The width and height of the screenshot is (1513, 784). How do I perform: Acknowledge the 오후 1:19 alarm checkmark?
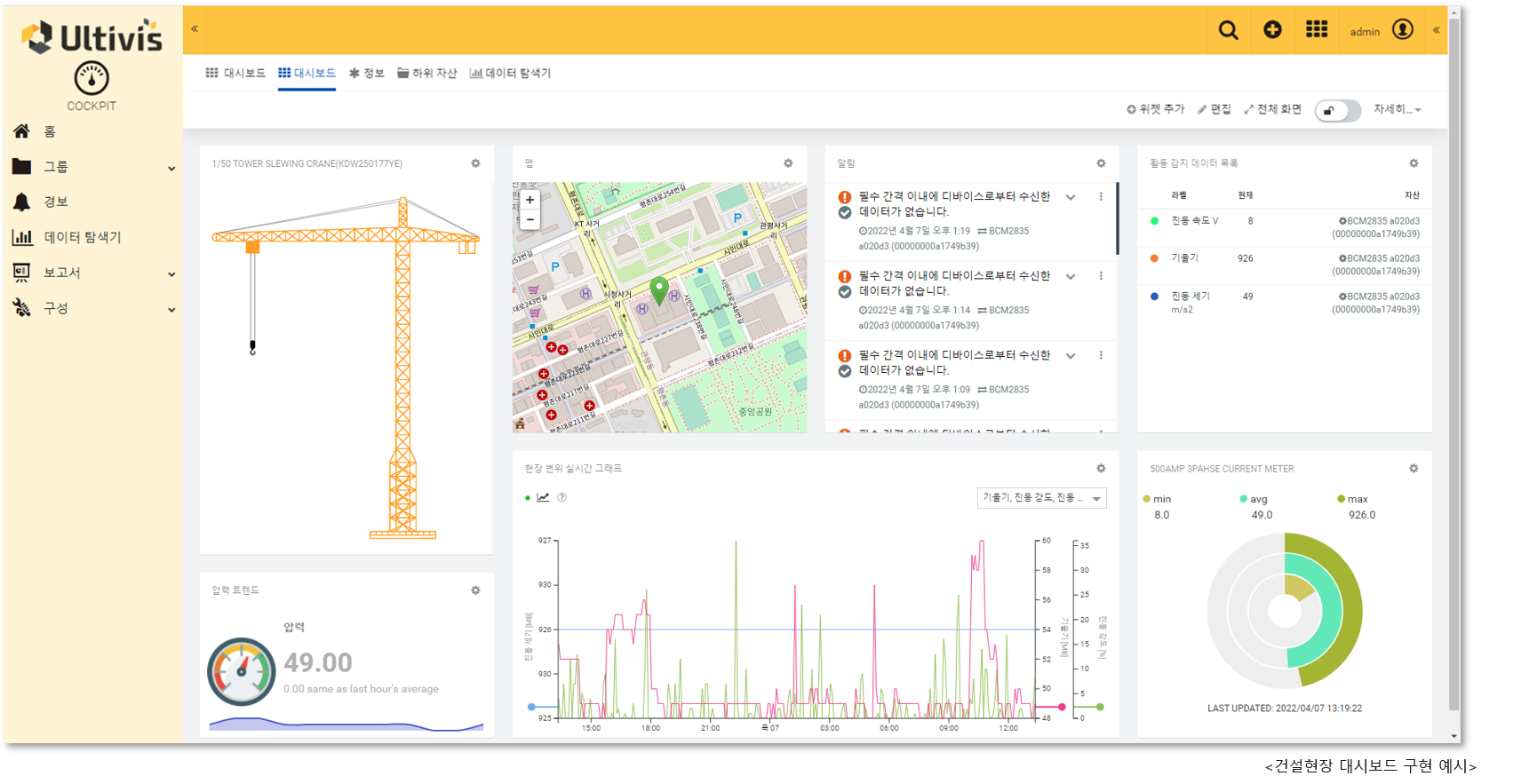coord(845,213)
